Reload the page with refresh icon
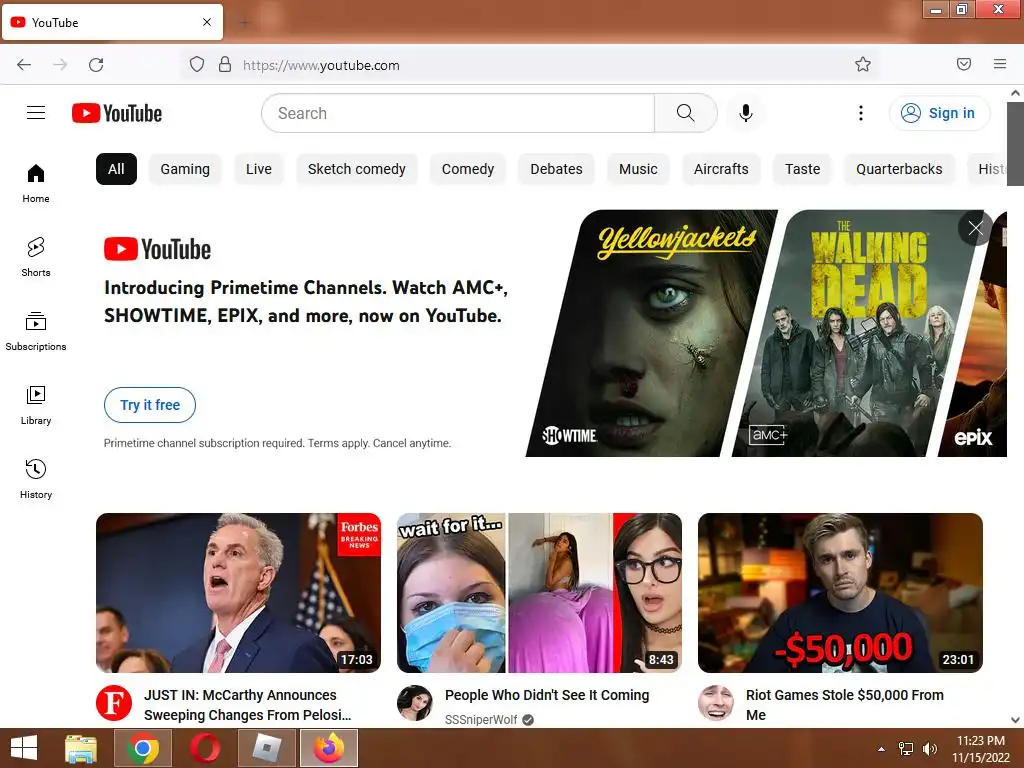Image resolution: width=1024 pixels, height=768 pixels. (96, 65)
